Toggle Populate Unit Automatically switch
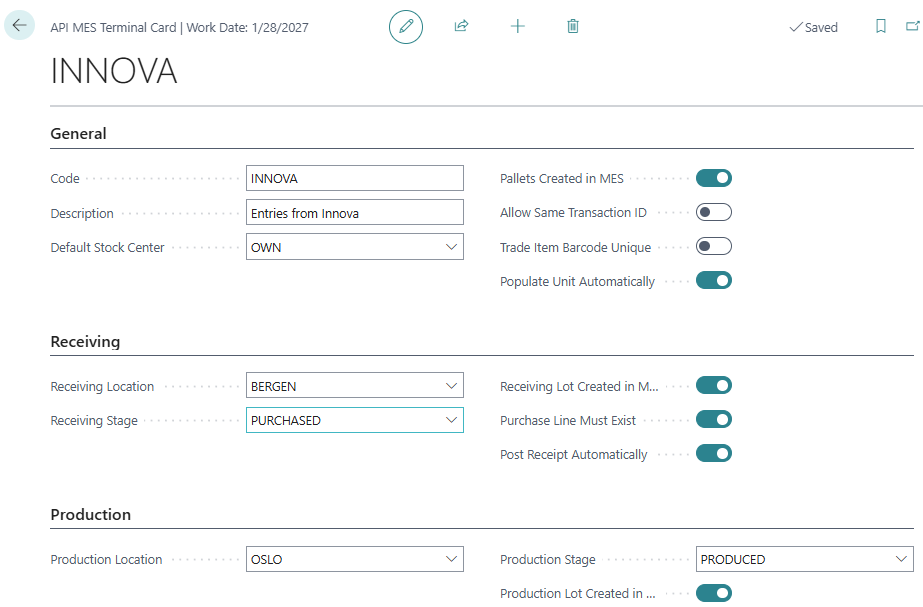The width and height of the screenshot is (923, 607). click(713, 280)
